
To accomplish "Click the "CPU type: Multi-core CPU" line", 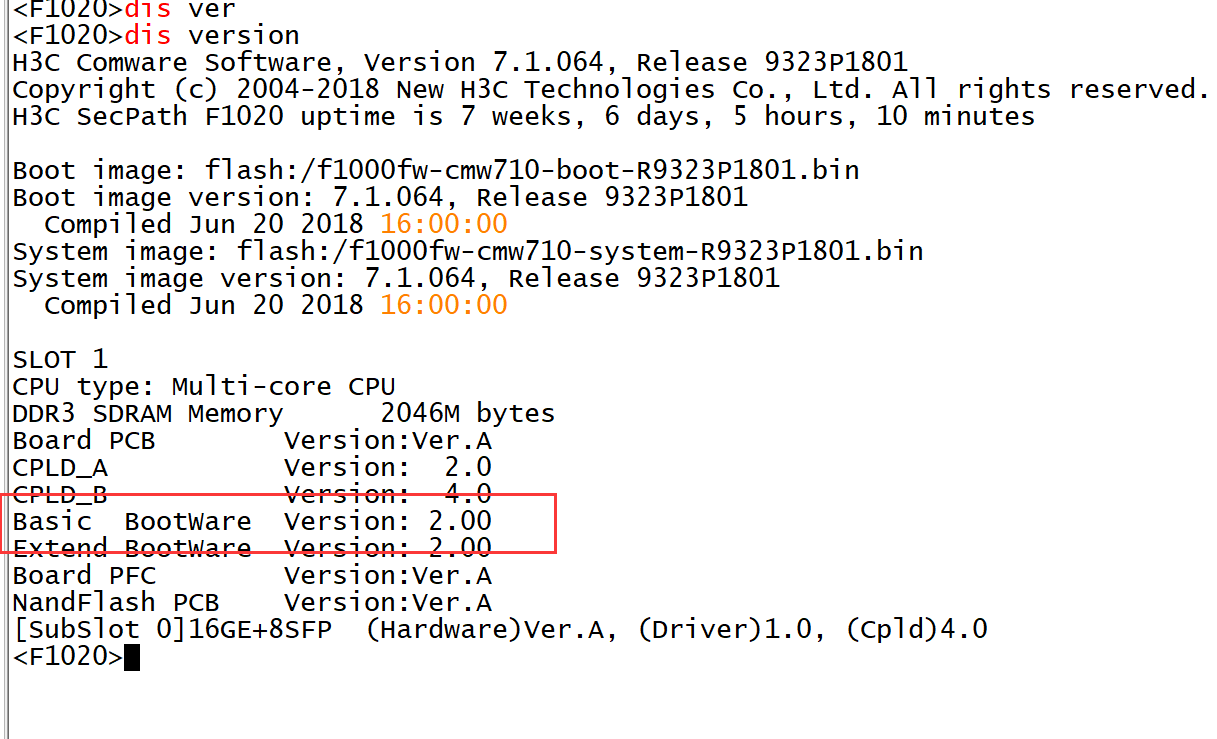I will click(204, 386).
